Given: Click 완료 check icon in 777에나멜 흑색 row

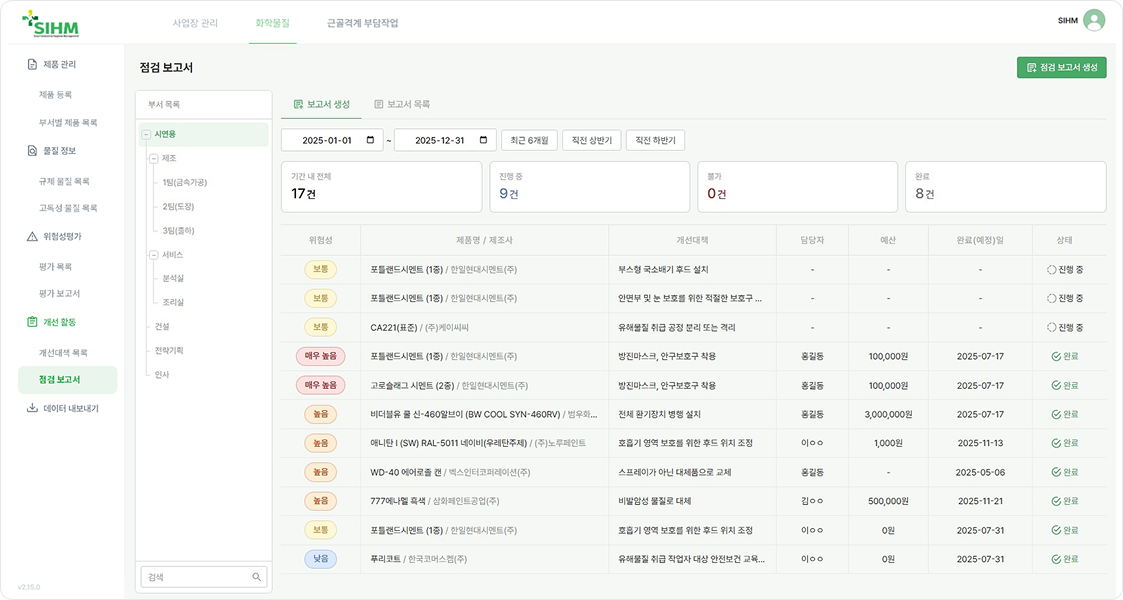Looking at the screenshot, I should point(1056,501).
